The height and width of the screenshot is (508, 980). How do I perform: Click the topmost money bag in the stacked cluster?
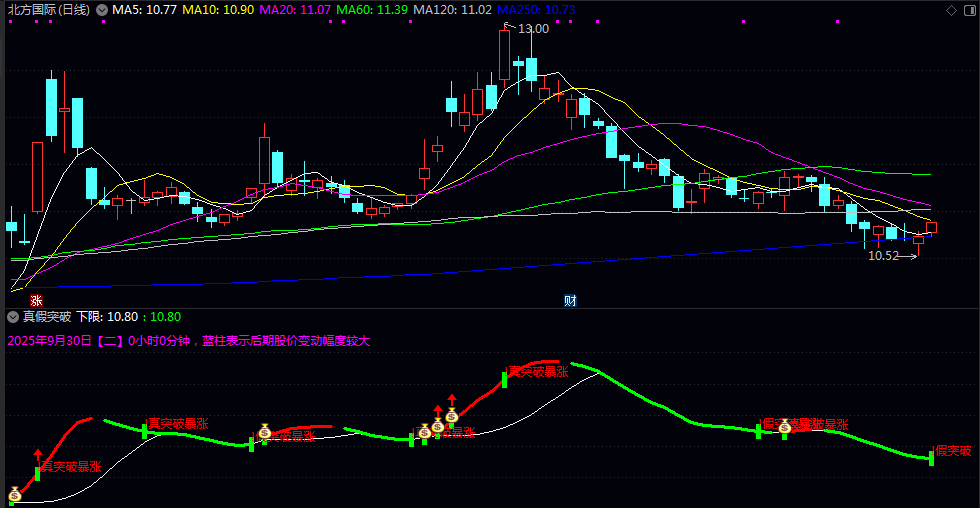pos(451,415)
